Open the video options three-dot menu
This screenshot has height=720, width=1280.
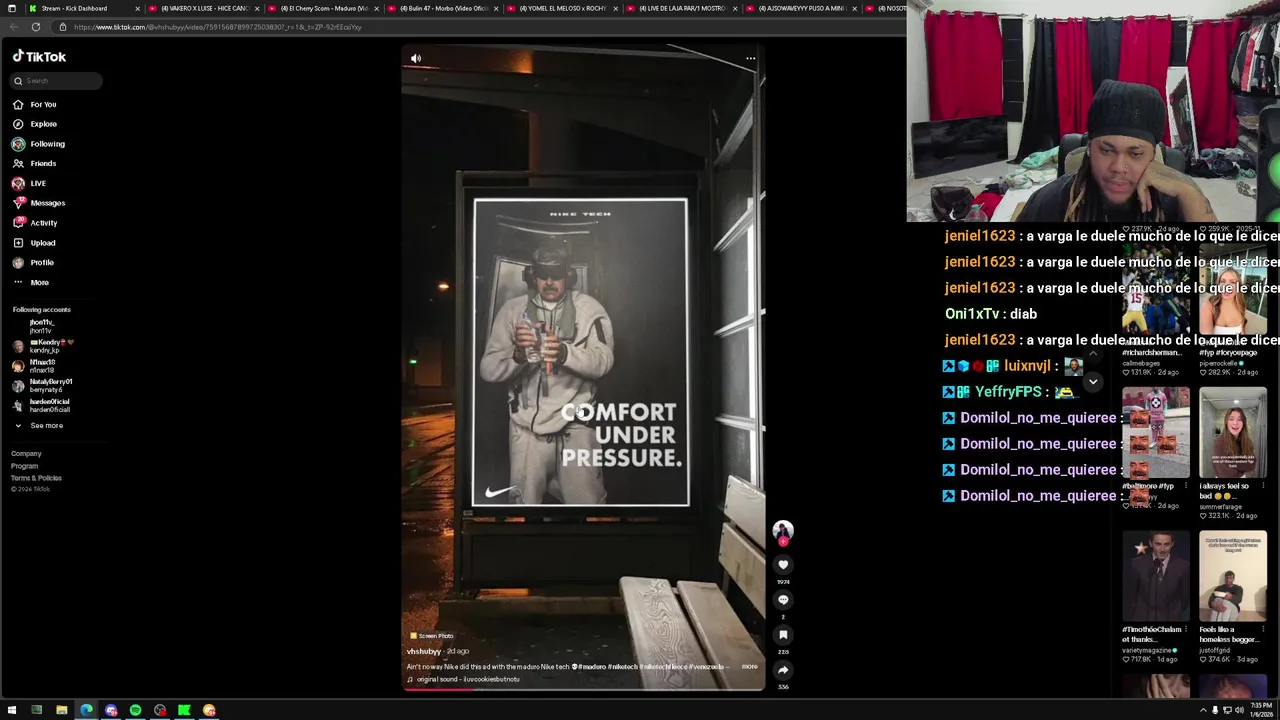(750, 59)
